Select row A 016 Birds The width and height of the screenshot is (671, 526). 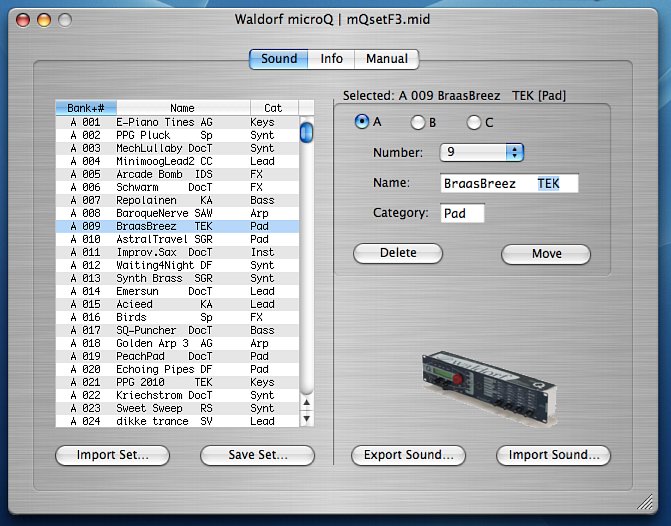(177, 317)
